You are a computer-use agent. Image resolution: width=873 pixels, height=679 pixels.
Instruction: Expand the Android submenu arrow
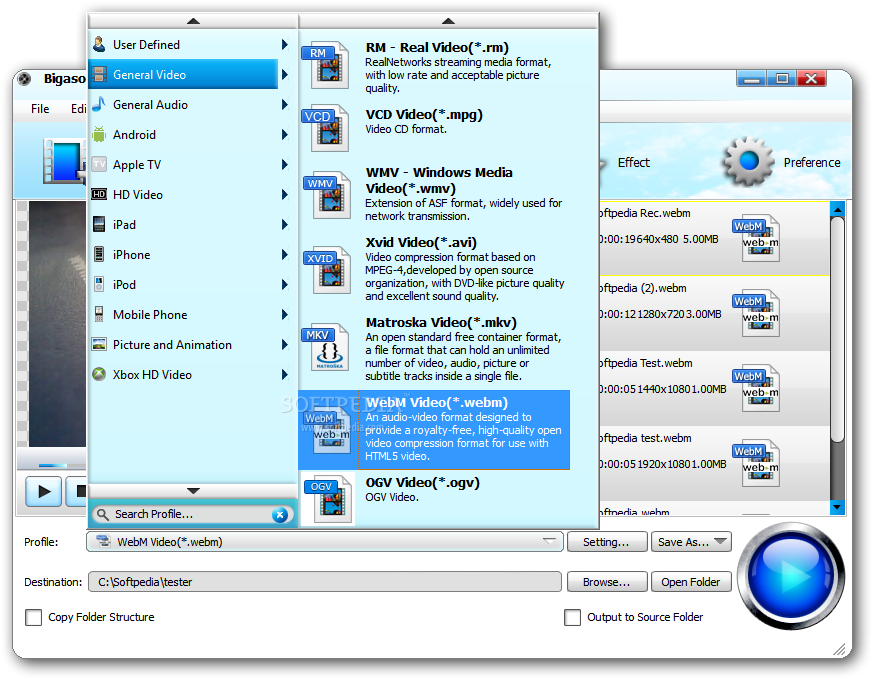[285, 134]
